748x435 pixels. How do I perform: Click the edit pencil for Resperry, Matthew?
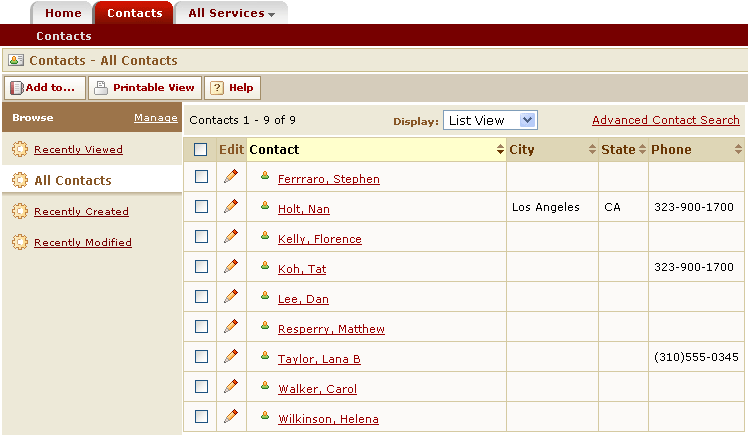coord(231,326)
